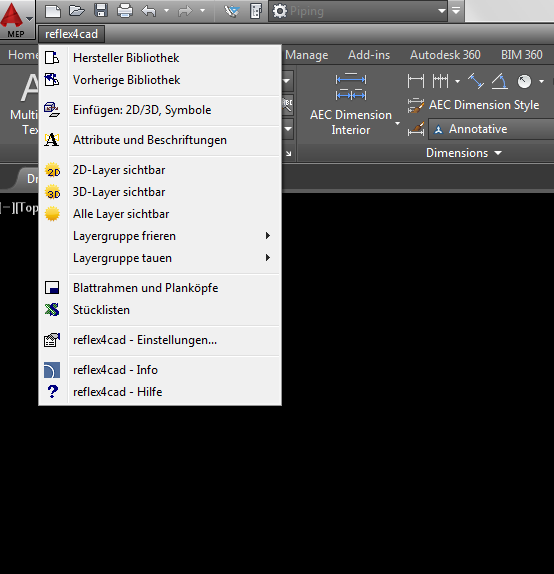Open Attribute und Beschriftungen

pyautogui.click(x=160, y=140)
